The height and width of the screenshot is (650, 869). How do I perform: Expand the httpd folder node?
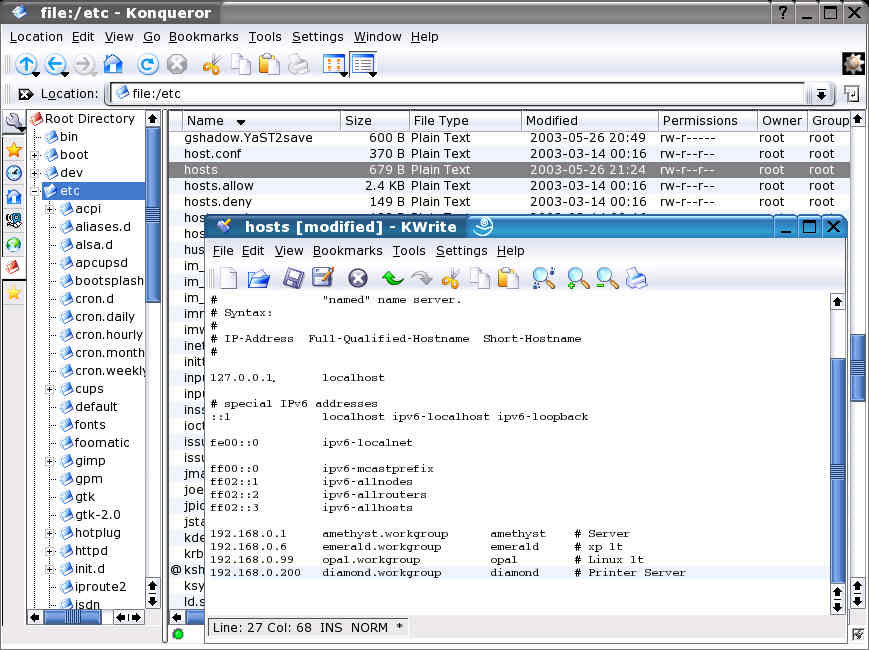click(50, 551)
